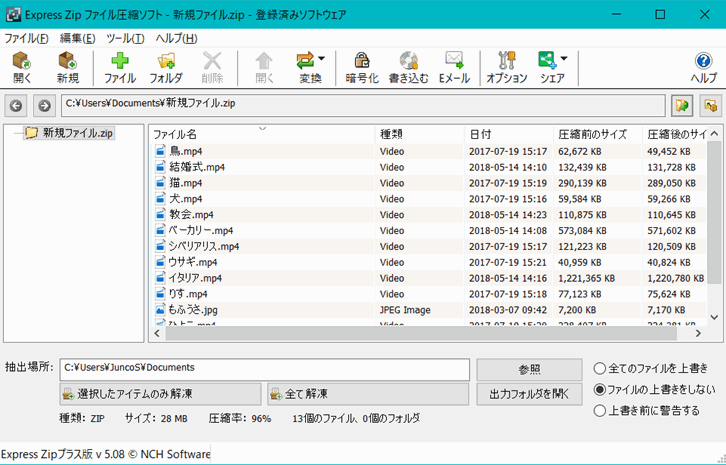Click the grey up-arrow 開く toolbar icon
The image size is (726, 465).
click(264, 68)
